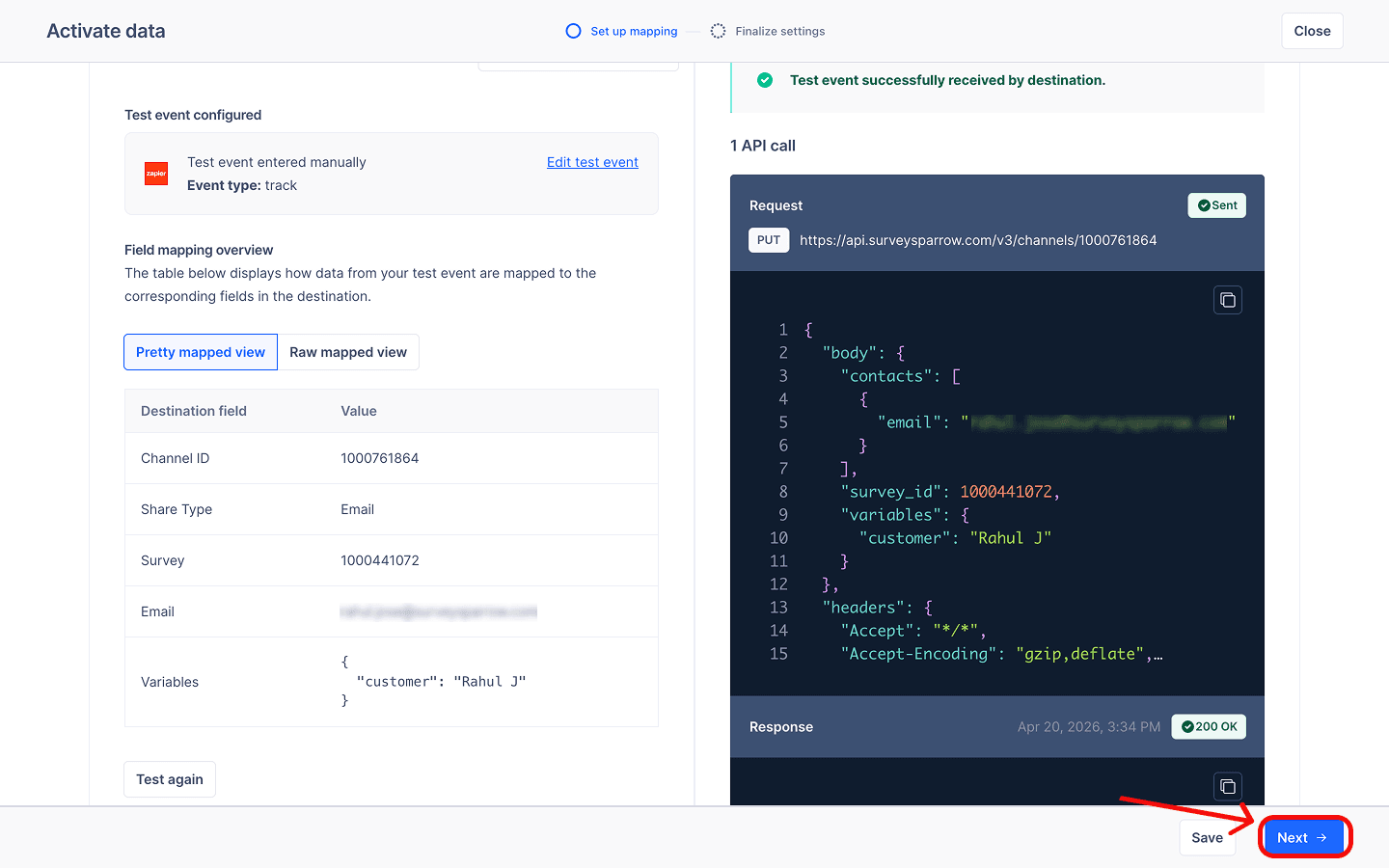Switch to Pretty mapped view
1389x868 pixels.
coord(201,352)
